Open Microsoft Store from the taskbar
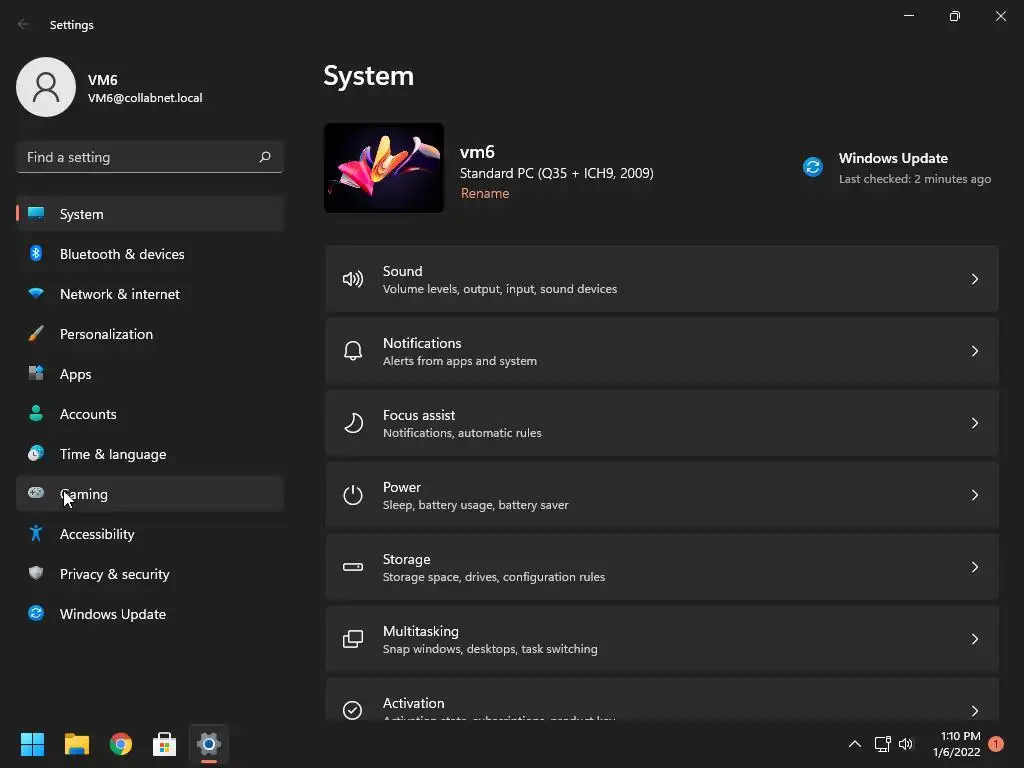This screenshot has width=1024, height=768. point(165,744)
